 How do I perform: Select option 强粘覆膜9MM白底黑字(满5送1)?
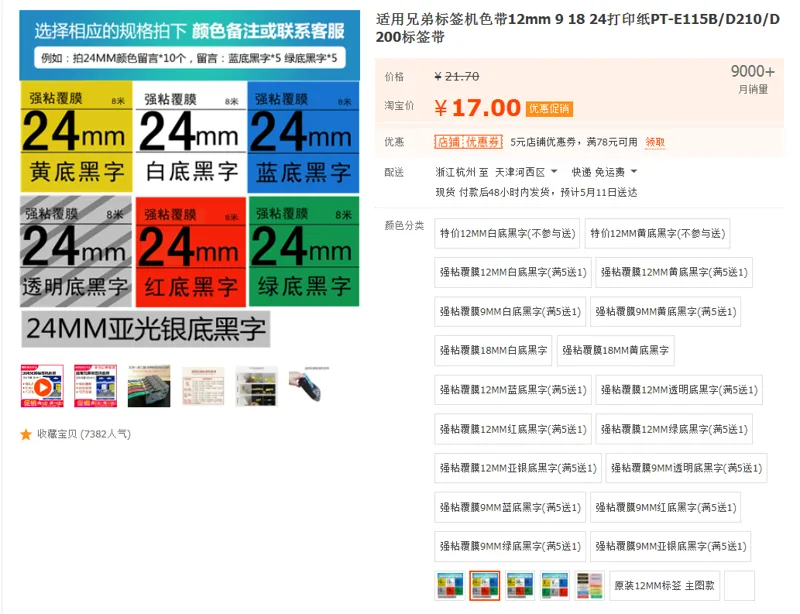click(x=510, y=312)
